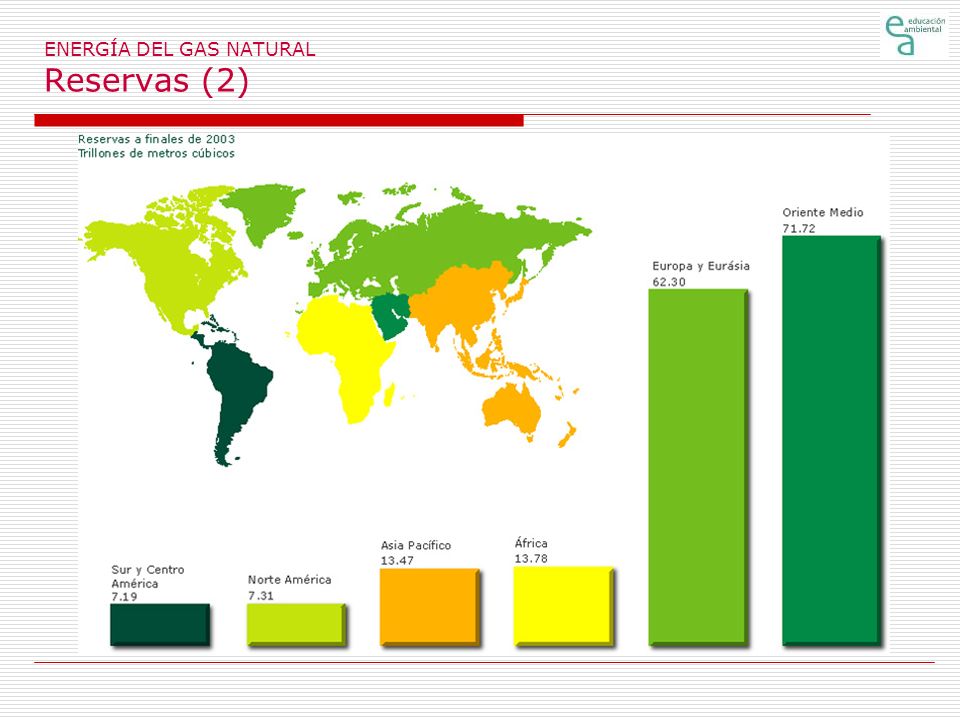Click the value 71.72
The image size is (960, 720).
click(799, 228)
